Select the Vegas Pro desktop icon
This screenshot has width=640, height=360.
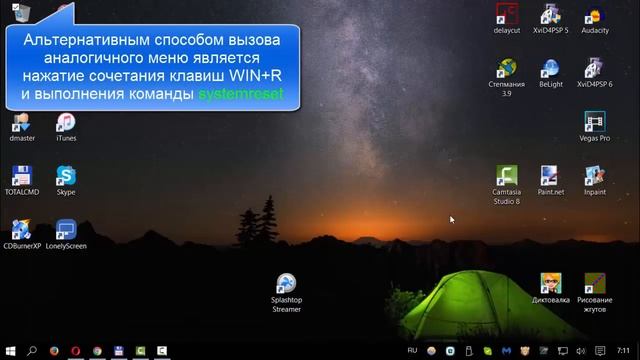pos(595,126)
